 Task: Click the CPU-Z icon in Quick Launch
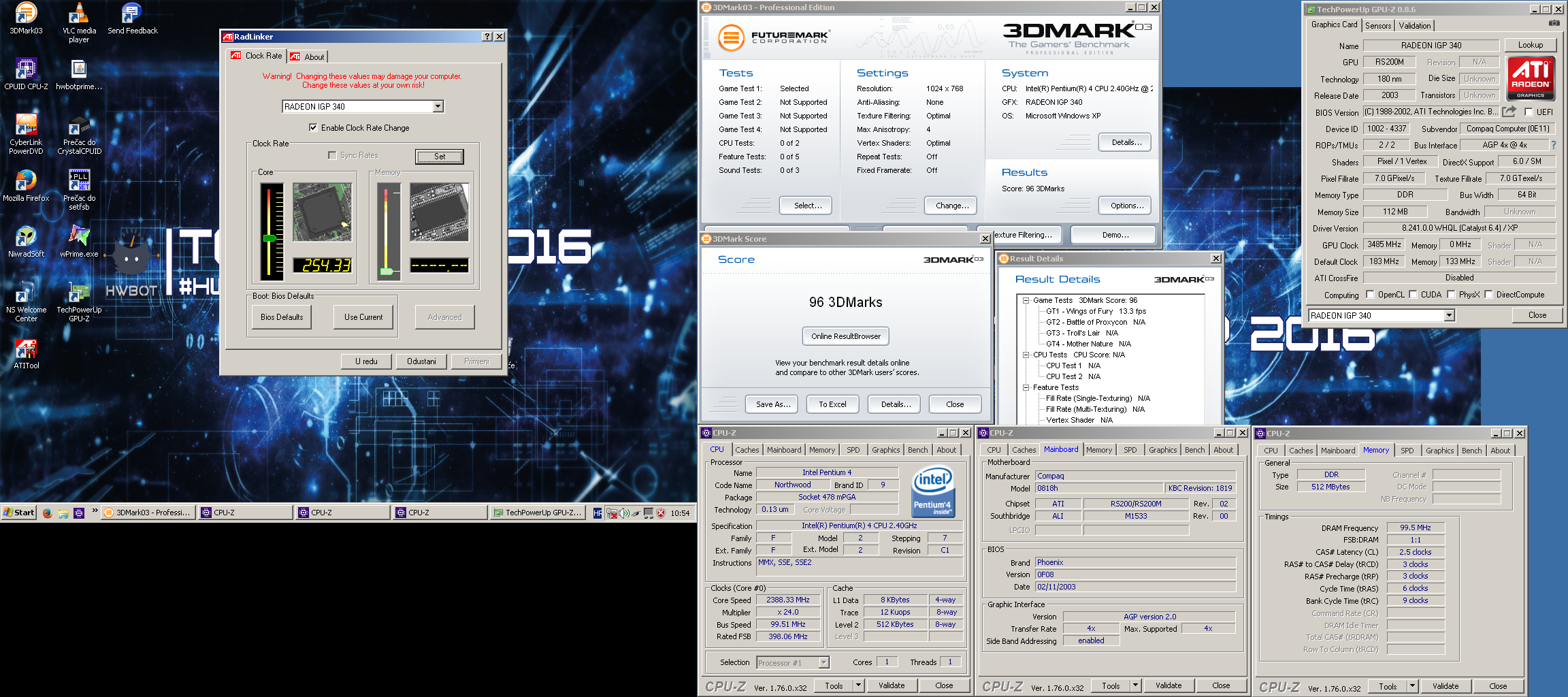click(79, 513)
